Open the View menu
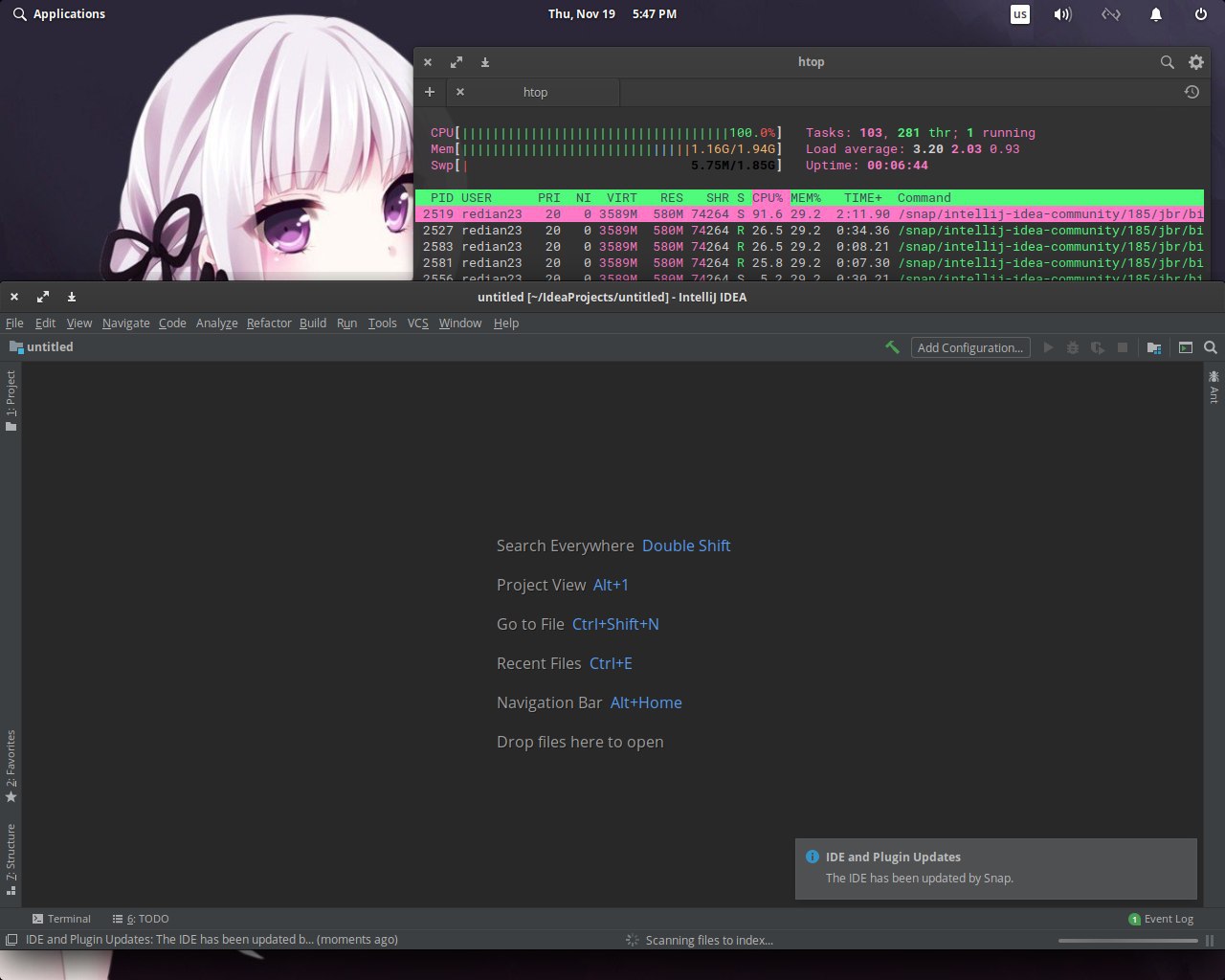The image size is (1225, 980). [79, 323]
